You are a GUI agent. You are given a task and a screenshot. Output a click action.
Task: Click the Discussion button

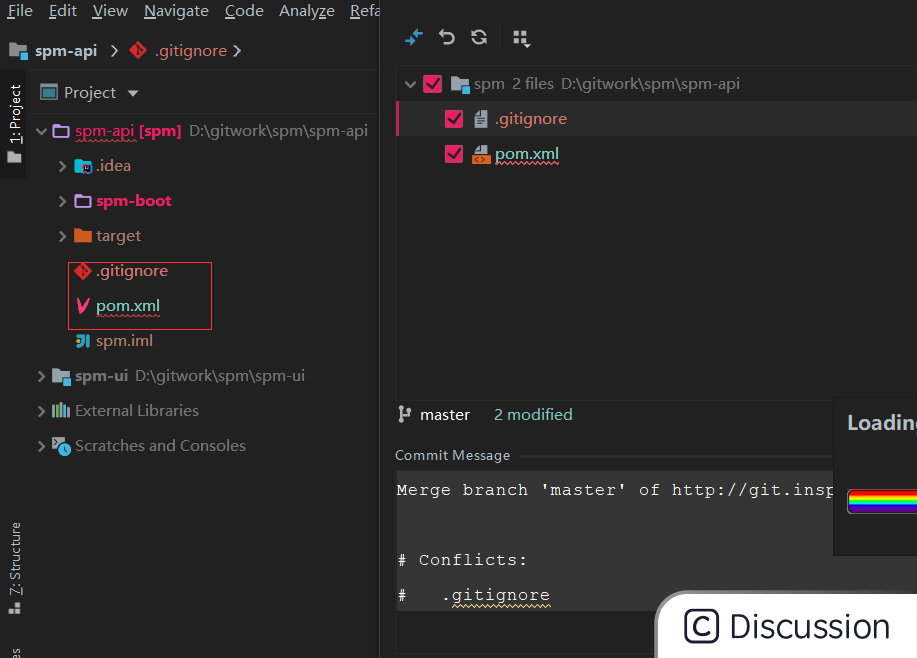click(787, 626)
